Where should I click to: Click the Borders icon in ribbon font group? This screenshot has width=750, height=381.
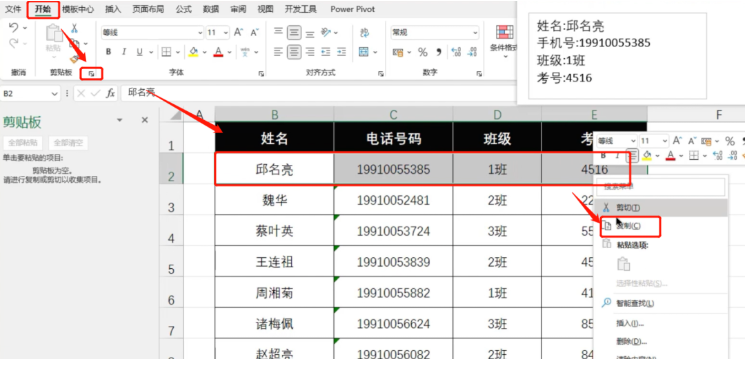(x=166, y=52)
